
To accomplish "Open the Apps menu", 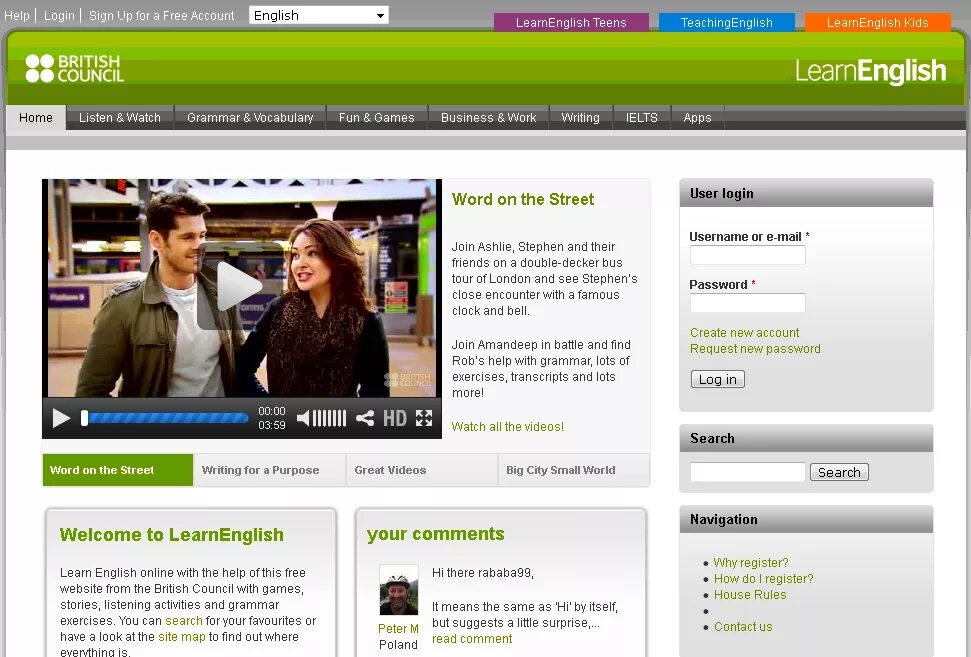I will click(697, 118).
